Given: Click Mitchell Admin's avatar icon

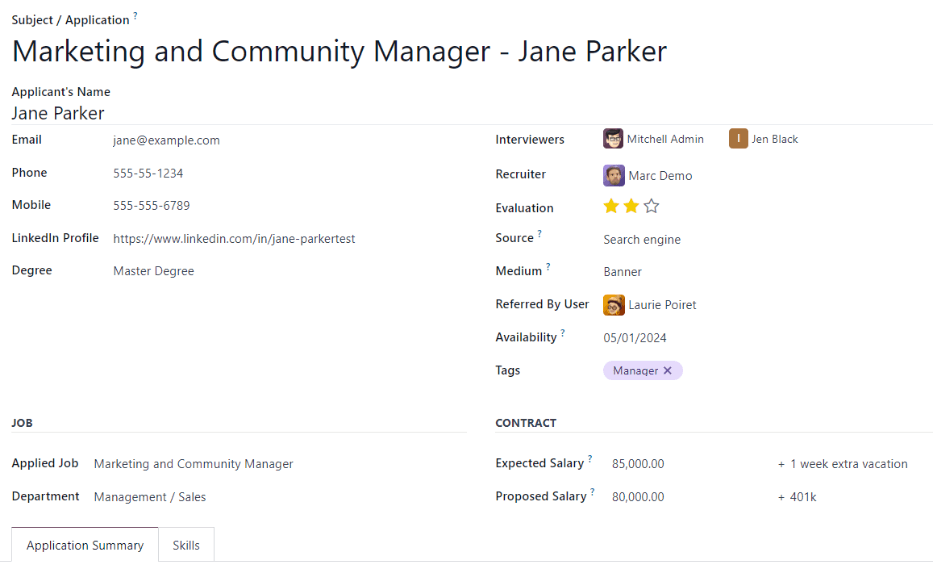Looking at the screenshot, I should pyautogui.click(x=613, y=139).
